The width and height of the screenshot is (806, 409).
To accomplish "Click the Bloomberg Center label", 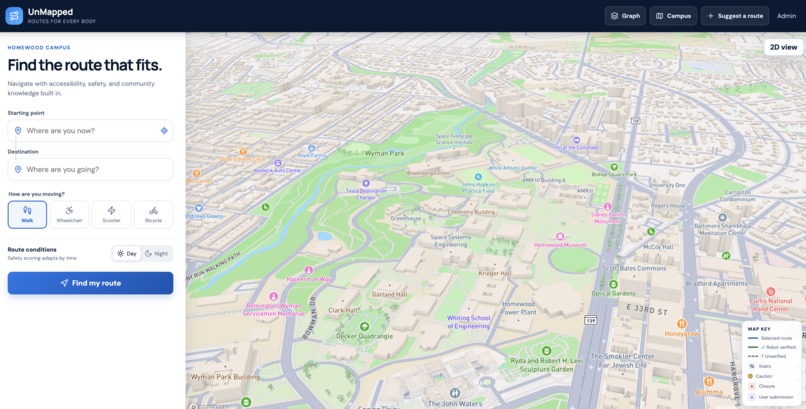I will pos(428,173).
